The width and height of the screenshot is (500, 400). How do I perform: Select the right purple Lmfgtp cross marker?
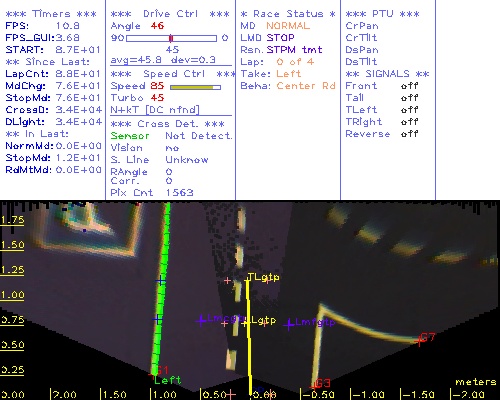click(289, 324)
